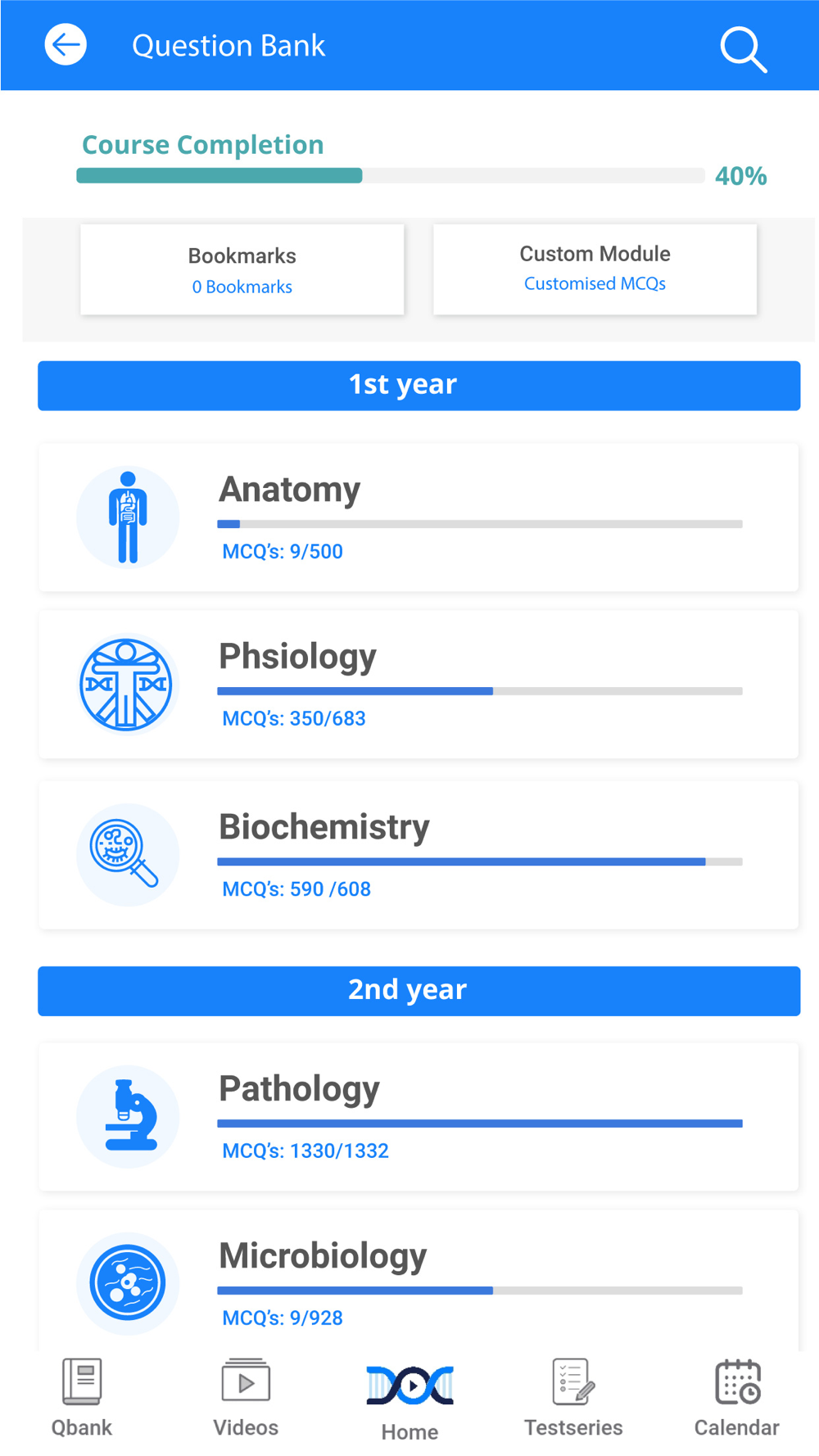Open the Calendar tab

pos(737,1397)
